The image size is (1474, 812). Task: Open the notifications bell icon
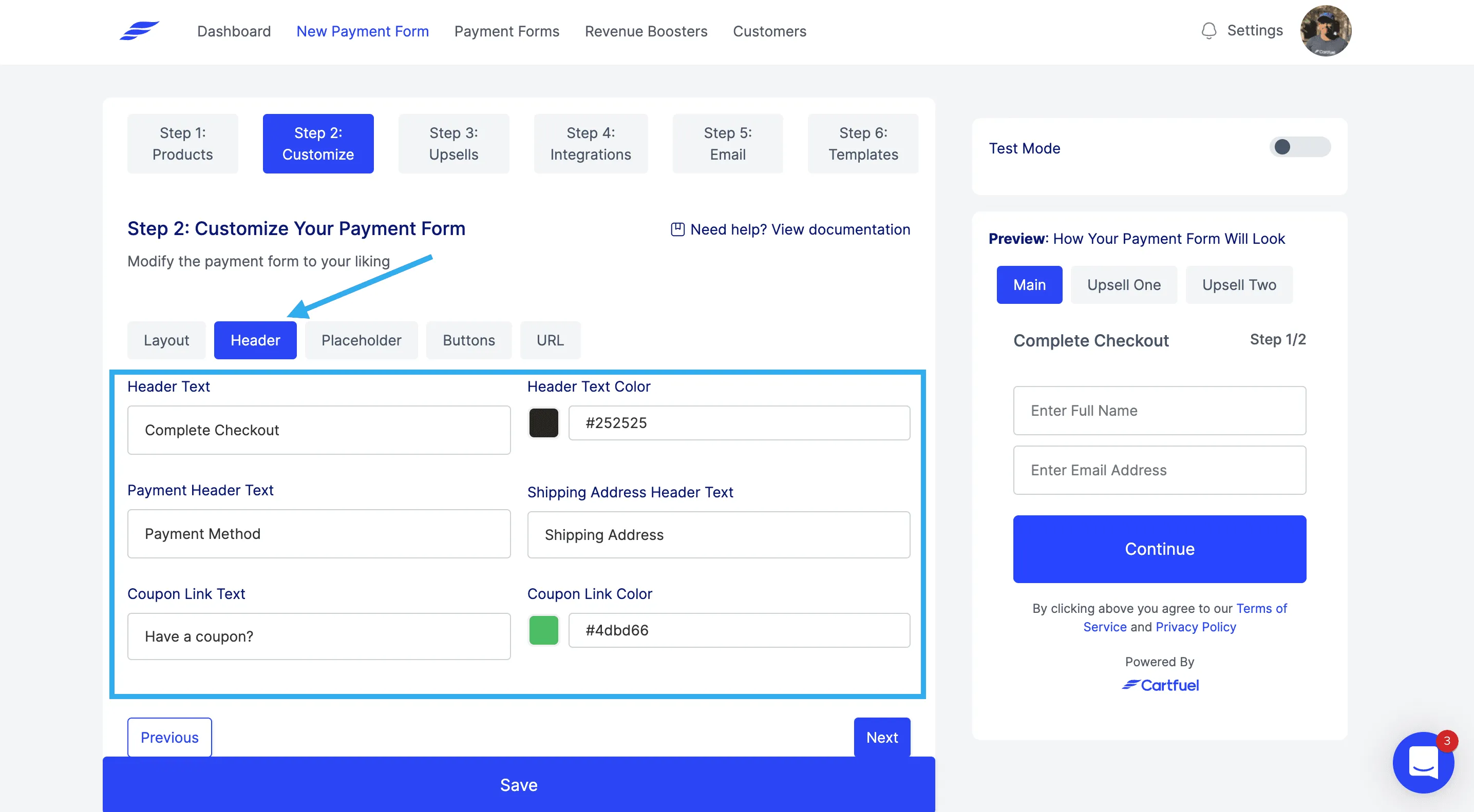(1208, 31)
